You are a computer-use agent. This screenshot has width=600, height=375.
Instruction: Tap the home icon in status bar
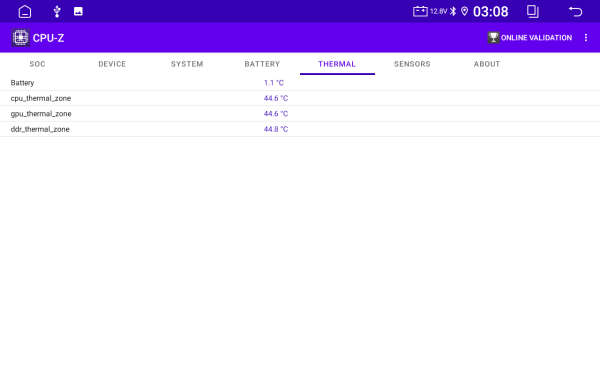click(x=25, y=11)
